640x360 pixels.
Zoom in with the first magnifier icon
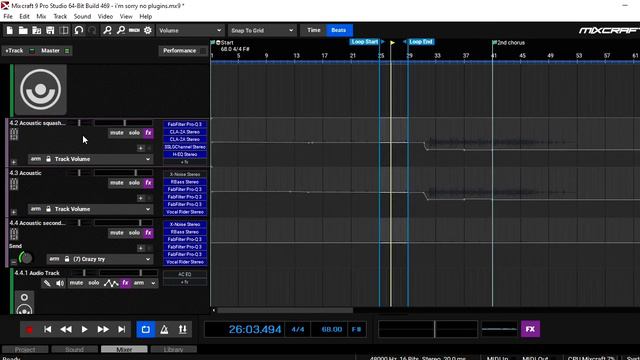point(107,30)
